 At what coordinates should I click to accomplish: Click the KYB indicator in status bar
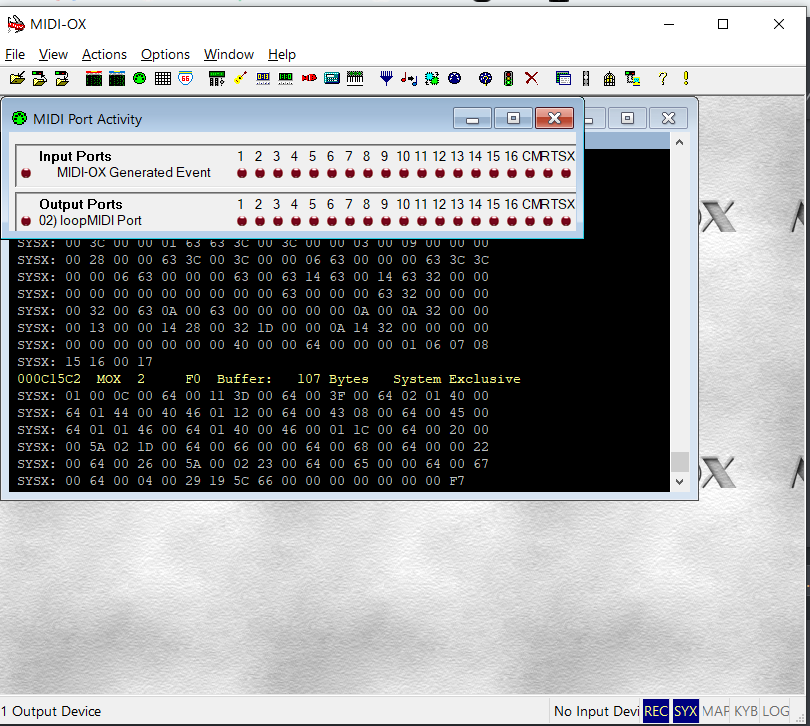coord(745,711)
